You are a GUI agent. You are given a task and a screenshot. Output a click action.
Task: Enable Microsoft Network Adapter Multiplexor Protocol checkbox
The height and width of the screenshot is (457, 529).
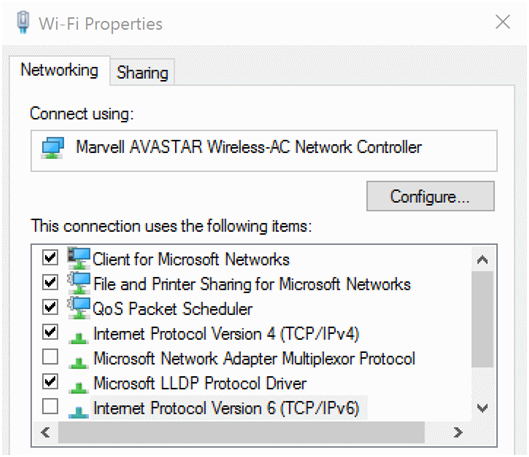click(x=50, y=356)
